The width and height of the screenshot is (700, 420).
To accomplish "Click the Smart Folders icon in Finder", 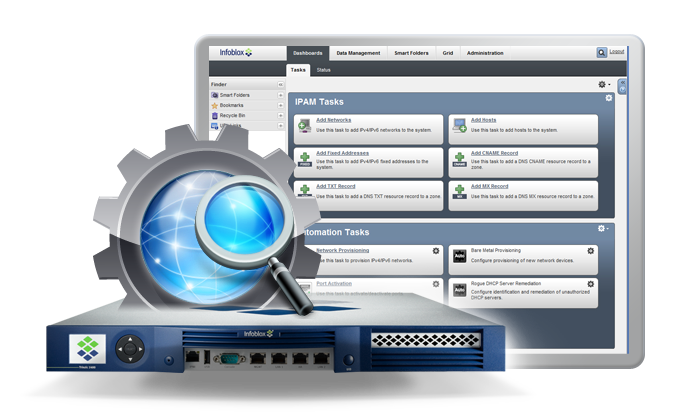I will click(215, 95).
